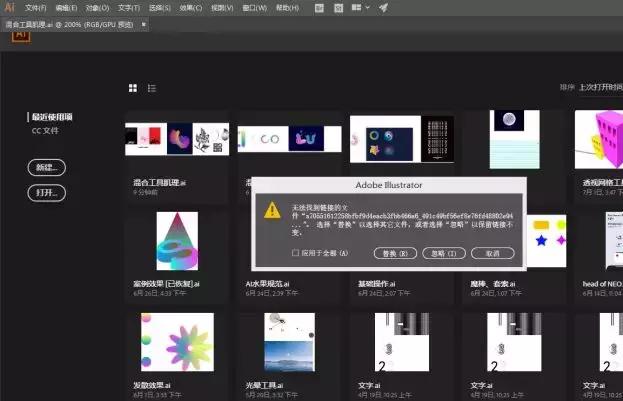Open the 编辑(E) menu
The image size is (623, 401).
[66, 8]
